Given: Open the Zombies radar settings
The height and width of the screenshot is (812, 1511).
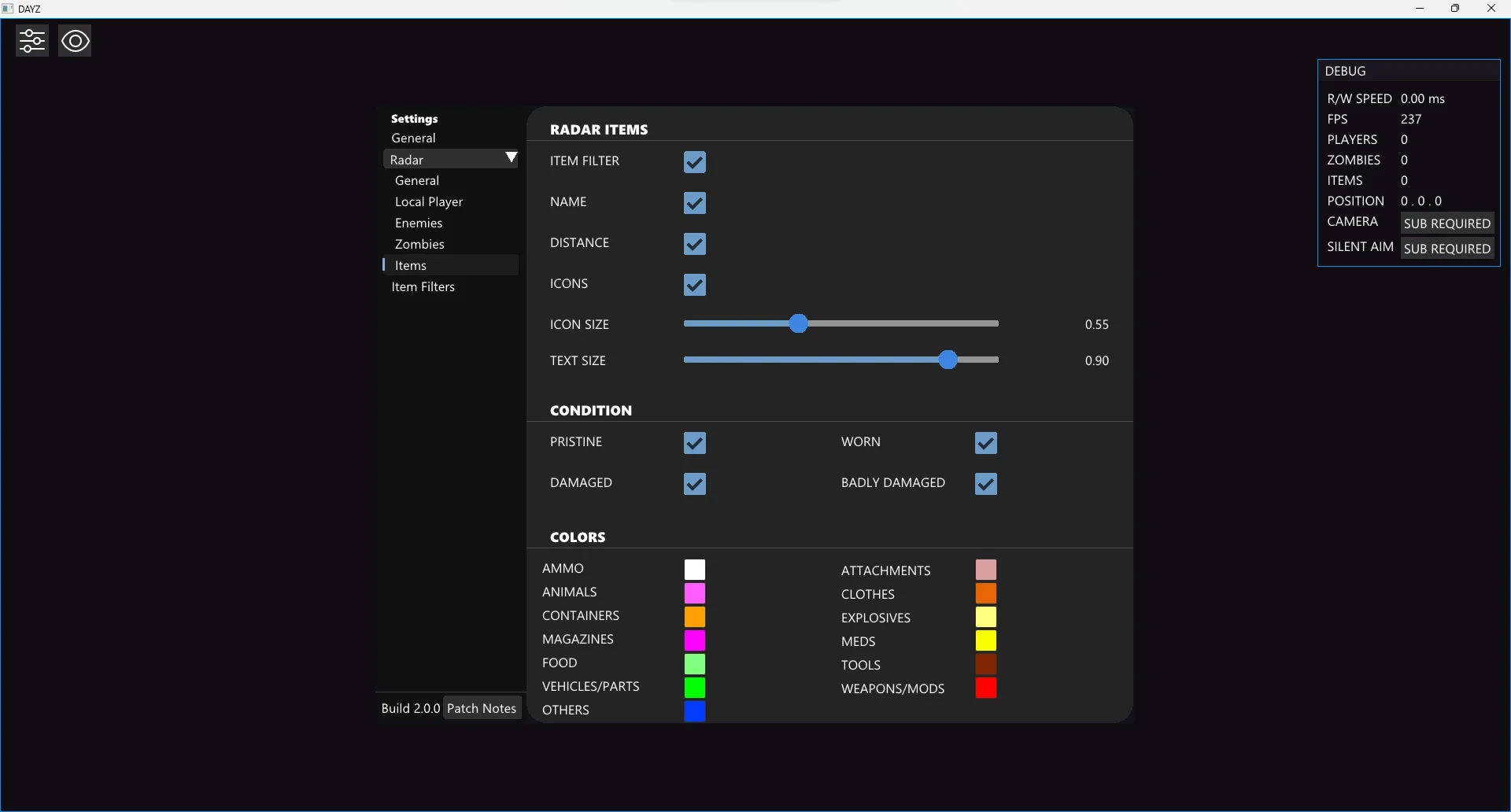Looking at the screenshot, I should [419, 245].
